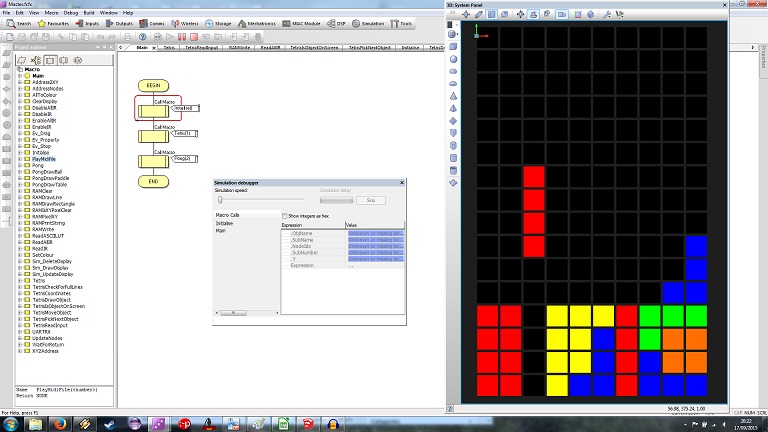Viewport: 768px width, 432px height.
Task: Click the pencil icon in System Panel toolbar
Action: (479, 14)
